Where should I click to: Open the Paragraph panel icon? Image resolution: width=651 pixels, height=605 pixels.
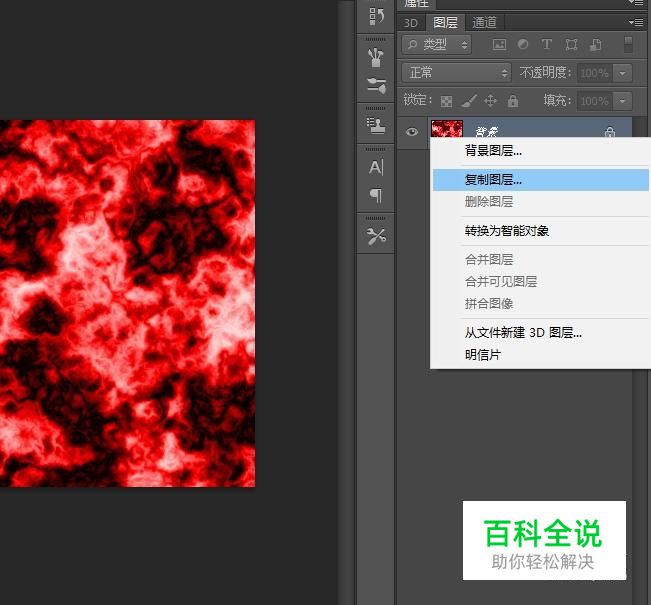pyautogui.click(x=376, y=195)
